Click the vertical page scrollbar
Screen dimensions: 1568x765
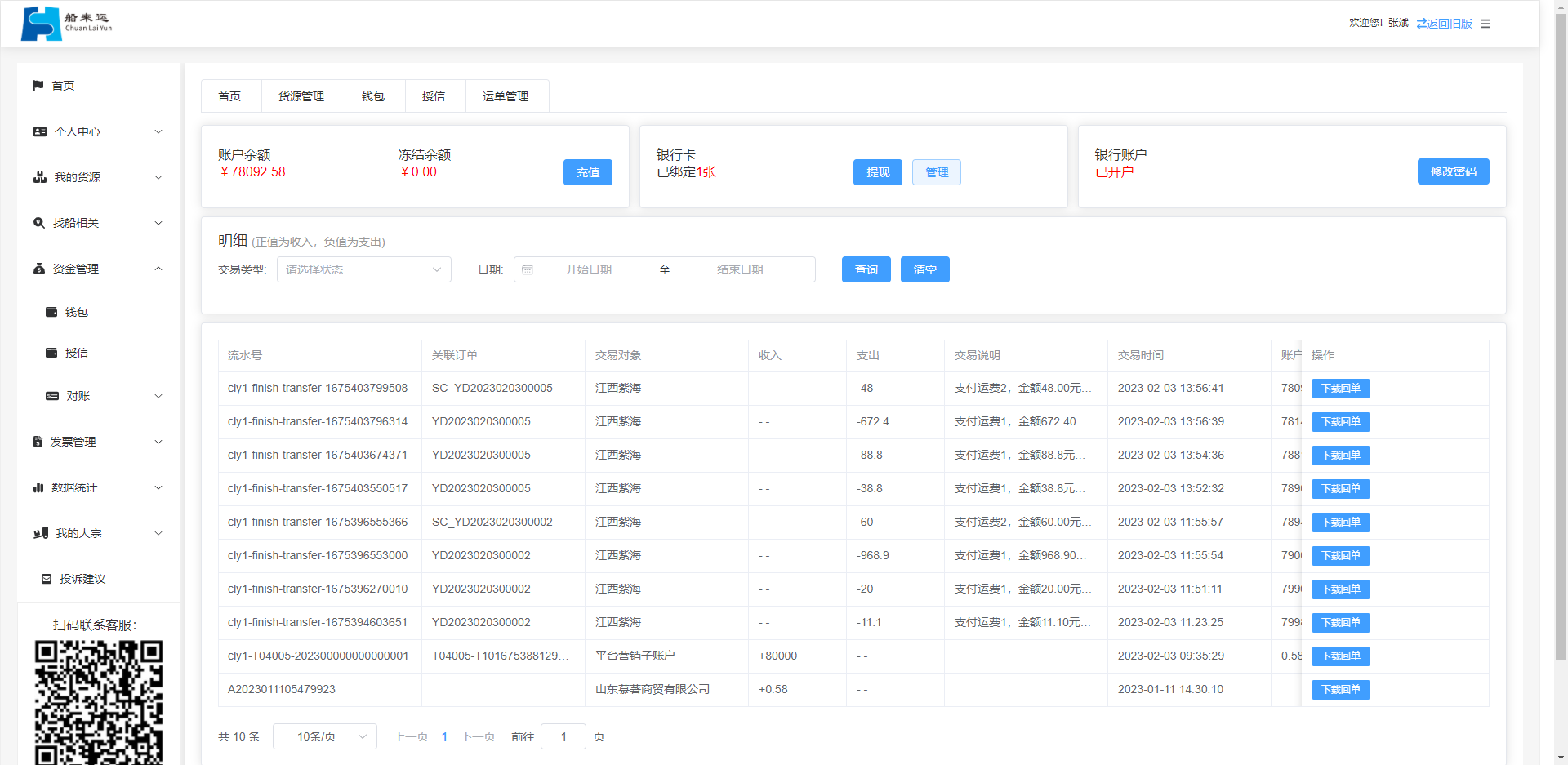coord(1561,335)
